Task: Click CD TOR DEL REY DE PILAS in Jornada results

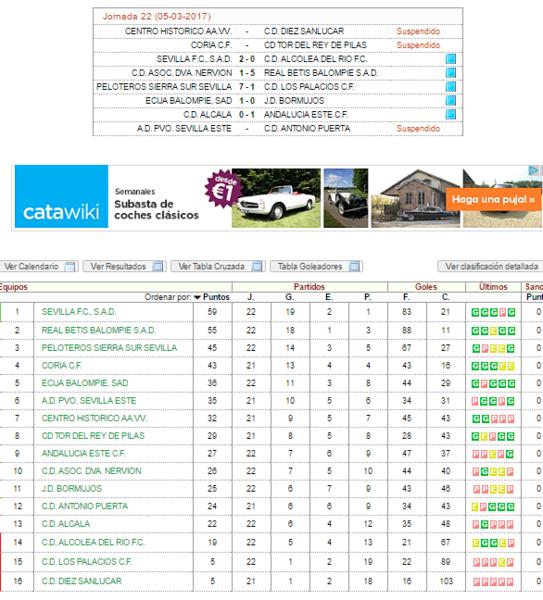Action: pyautogui.click(x=315, y=45)
